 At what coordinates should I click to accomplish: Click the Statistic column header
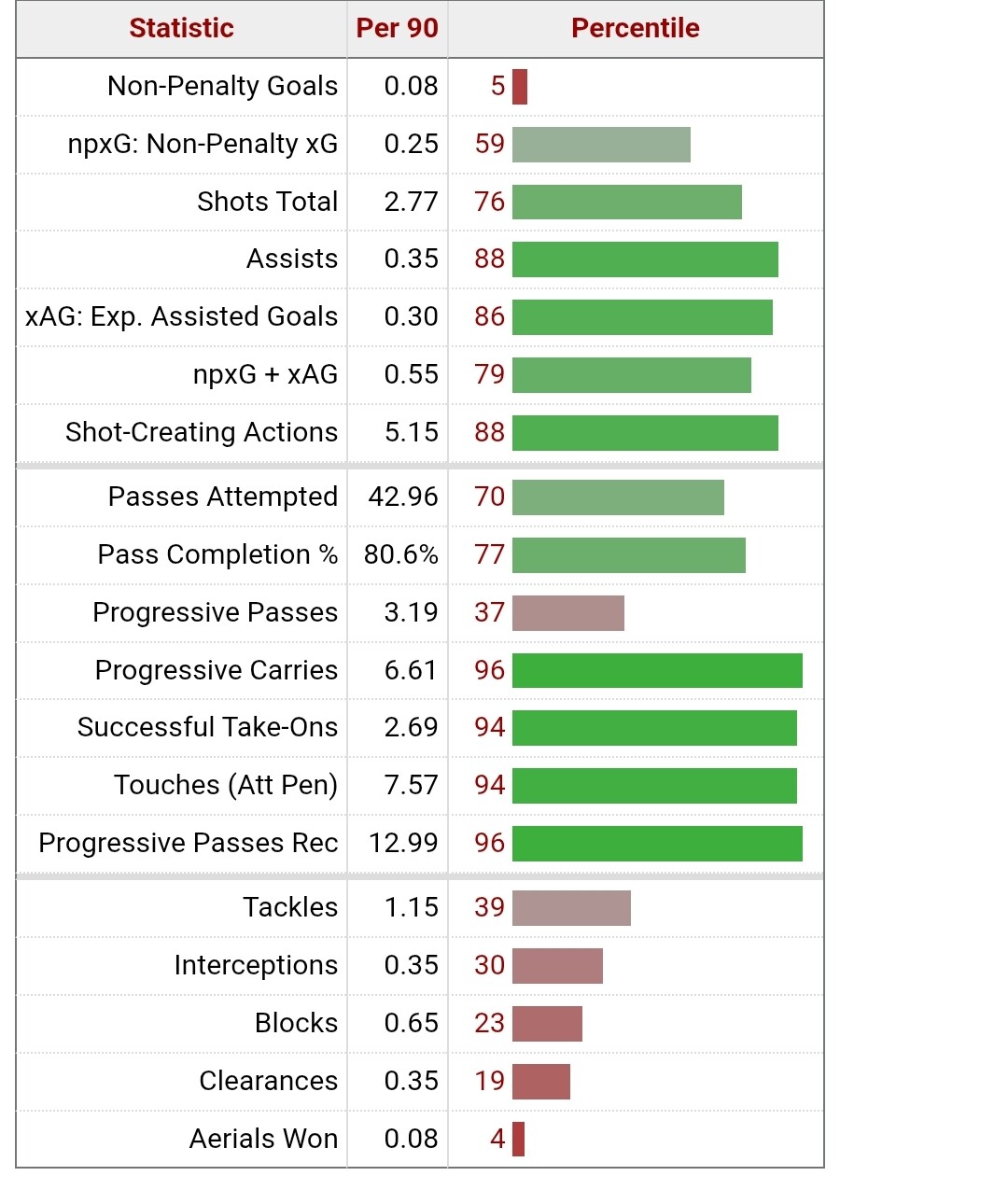[x=181, y=28]
